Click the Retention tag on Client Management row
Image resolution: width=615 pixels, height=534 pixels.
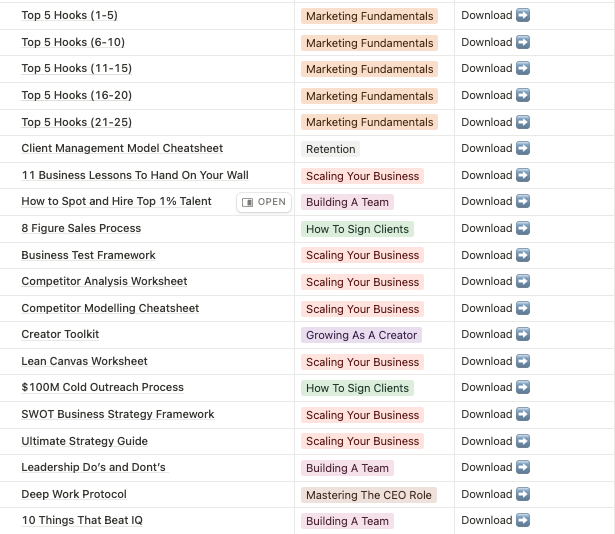pos(330,149)
